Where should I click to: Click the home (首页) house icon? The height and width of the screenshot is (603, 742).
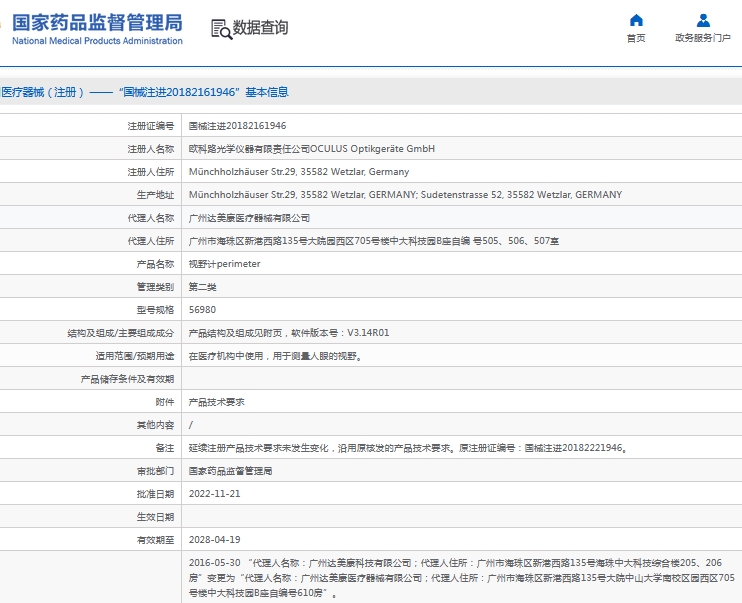636,20
